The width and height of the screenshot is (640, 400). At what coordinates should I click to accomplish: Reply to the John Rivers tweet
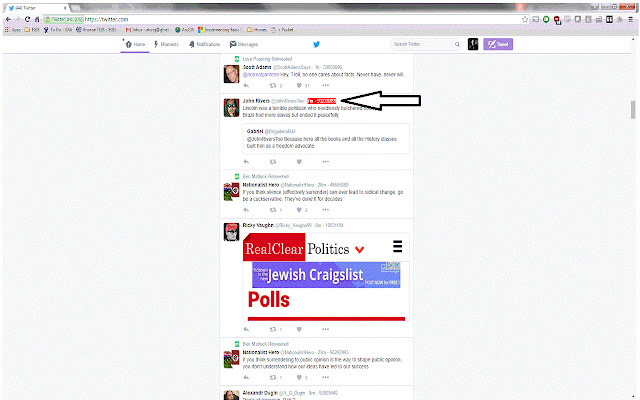(246, 162)
